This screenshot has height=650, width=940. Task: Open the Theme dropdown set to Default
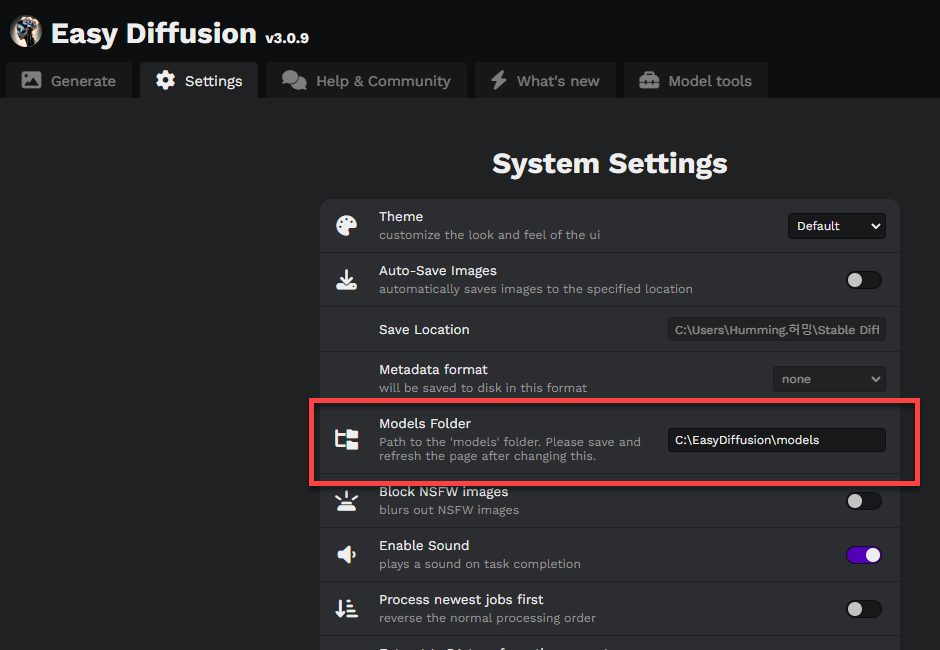(x=837, y=226)
